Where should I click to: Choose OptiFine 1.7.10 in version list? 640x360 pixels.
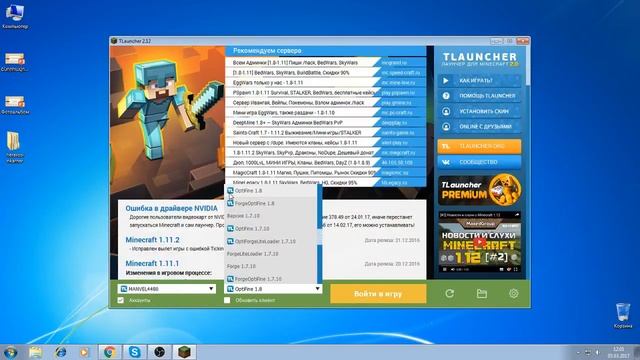[x=270, y=229]
